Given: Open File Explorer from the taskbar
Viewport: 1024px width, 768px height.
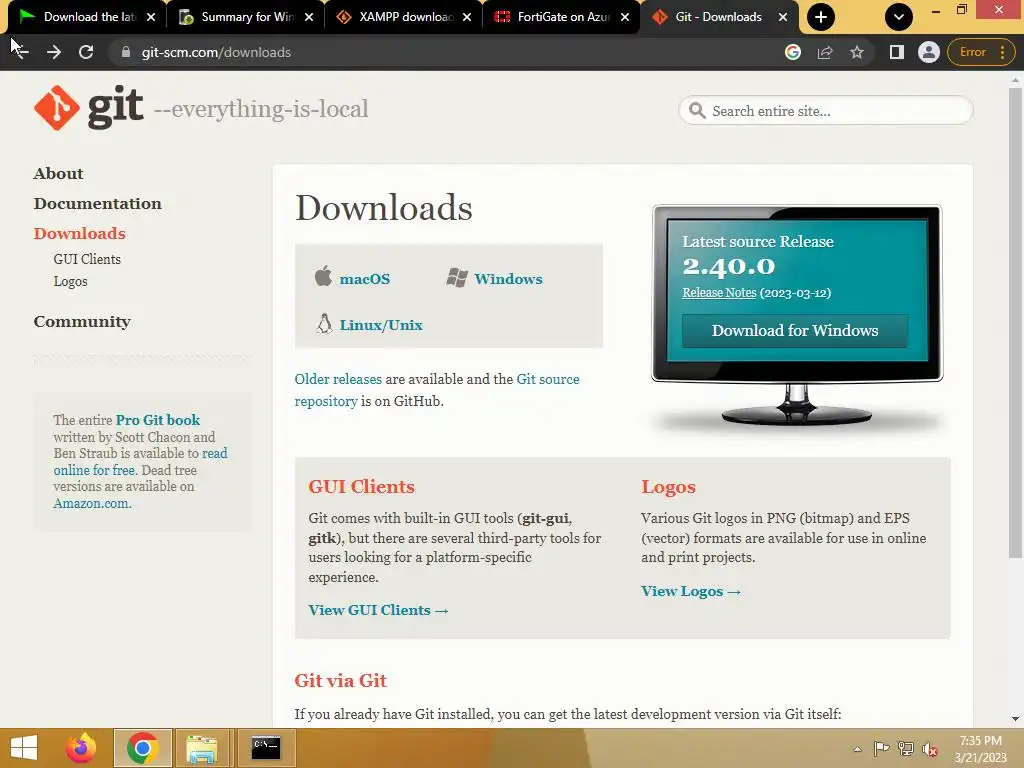Looking at the screenshot, I should click(202, 748).
